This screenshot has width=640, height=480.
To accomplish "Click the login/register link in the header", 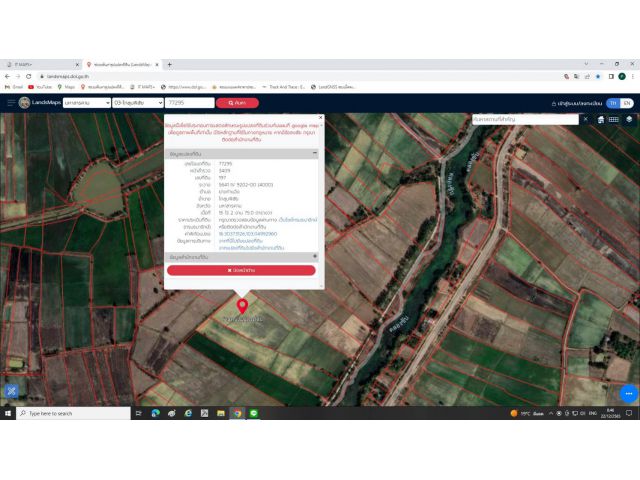I will pyautogui.click(x=577, y=103).
